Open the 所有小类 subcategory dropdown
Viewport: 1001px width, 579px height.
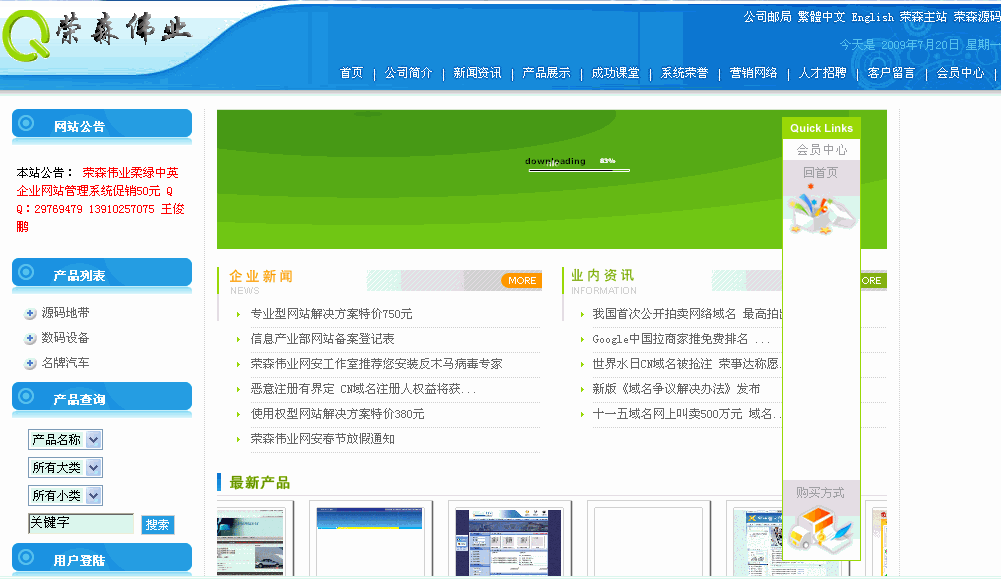(93, 496)
